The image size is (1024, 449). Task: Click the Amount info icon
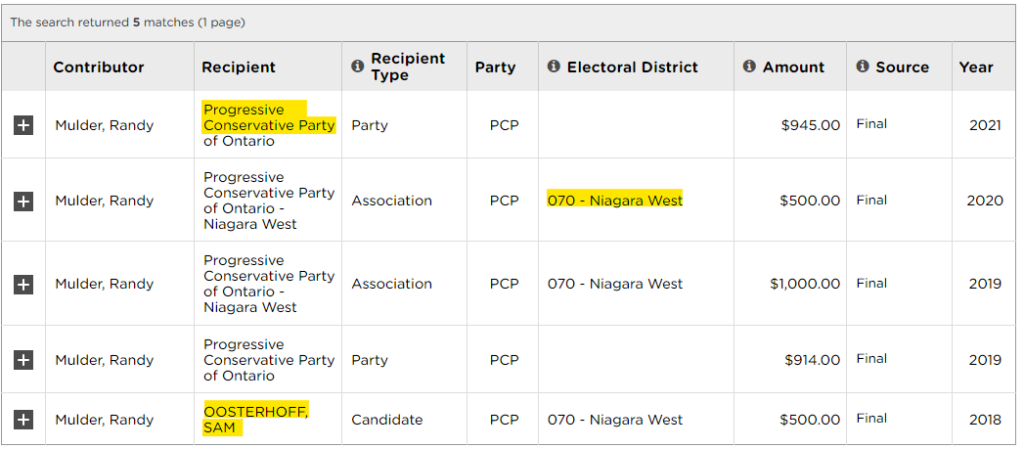click(x=749, y=67)
